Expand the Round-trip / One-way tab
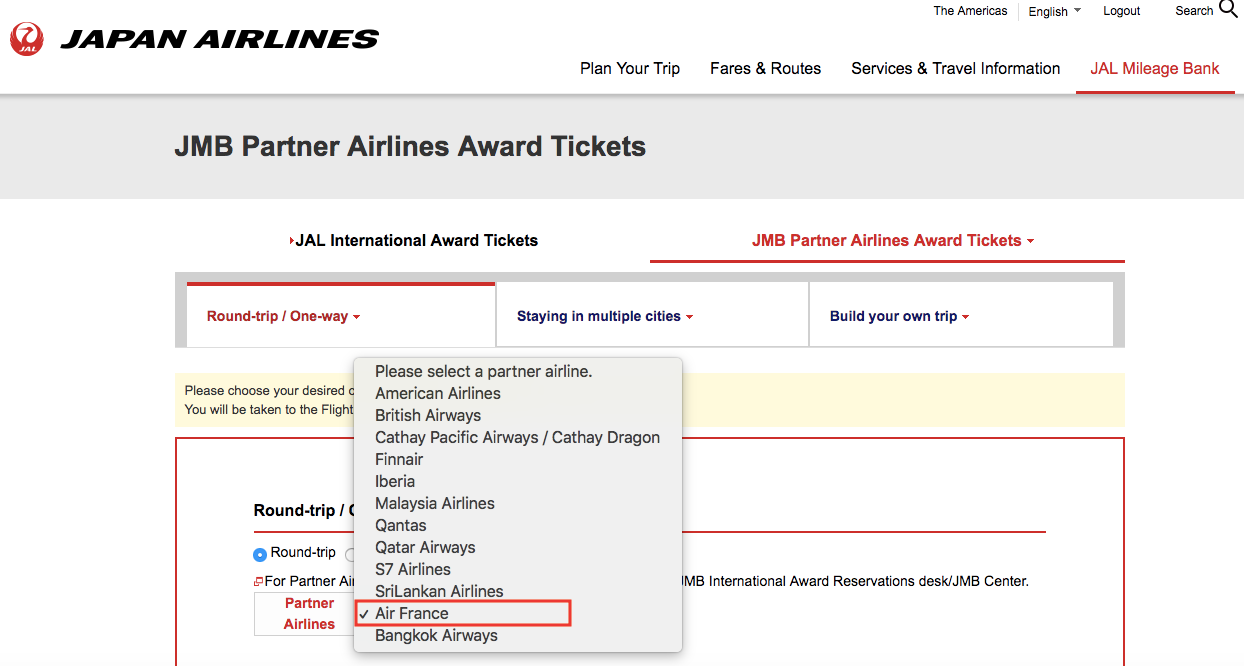Viewport: 1244px width, 666px height. click(x=283, y=316)
